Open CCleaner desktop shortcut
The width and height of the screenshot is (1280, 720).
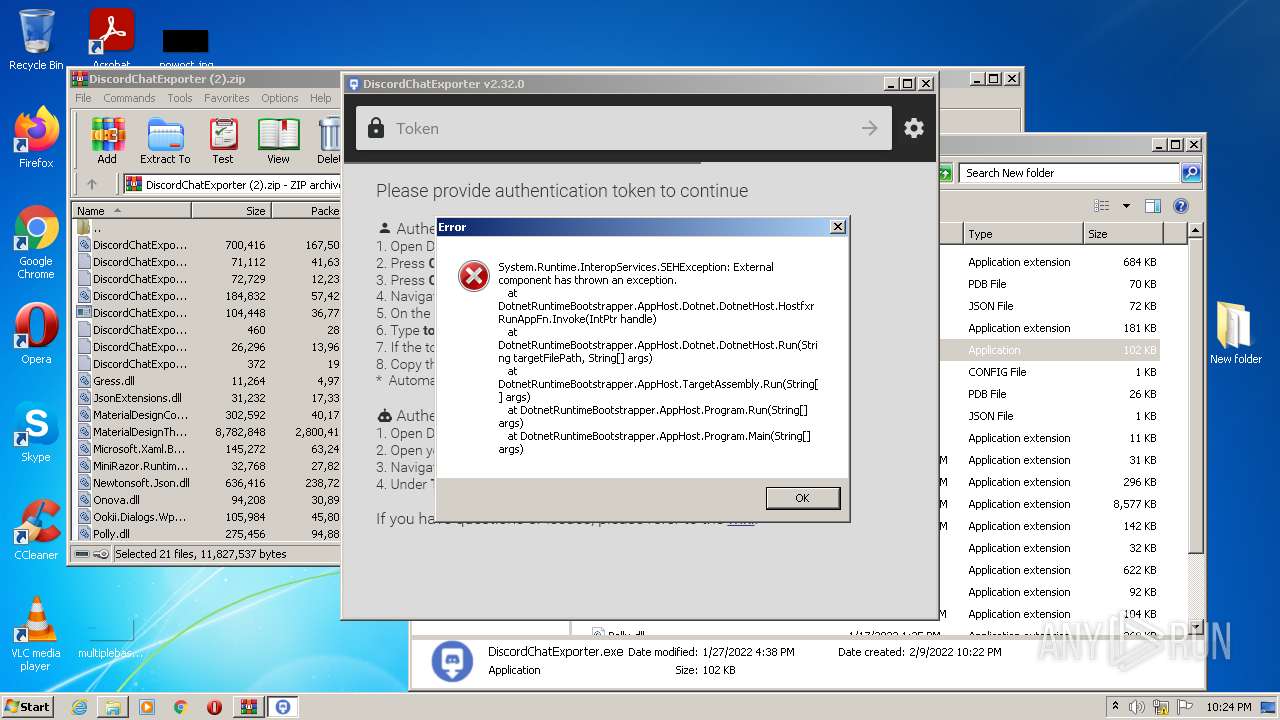[36, 530]
